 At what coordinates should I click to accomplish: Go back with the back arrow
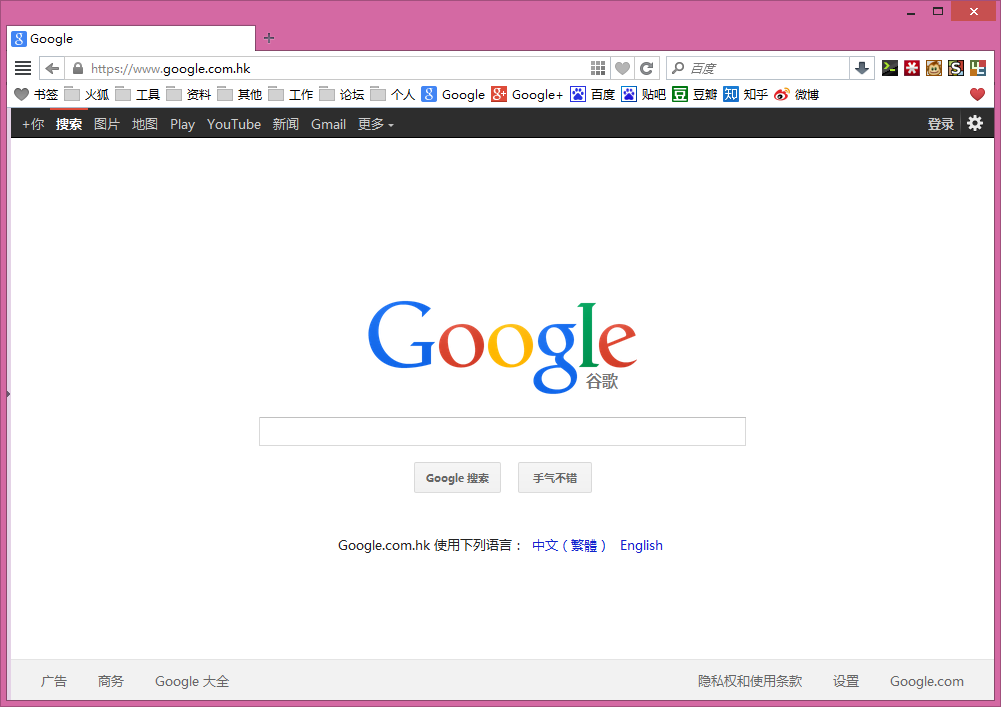tap(52, 68)
